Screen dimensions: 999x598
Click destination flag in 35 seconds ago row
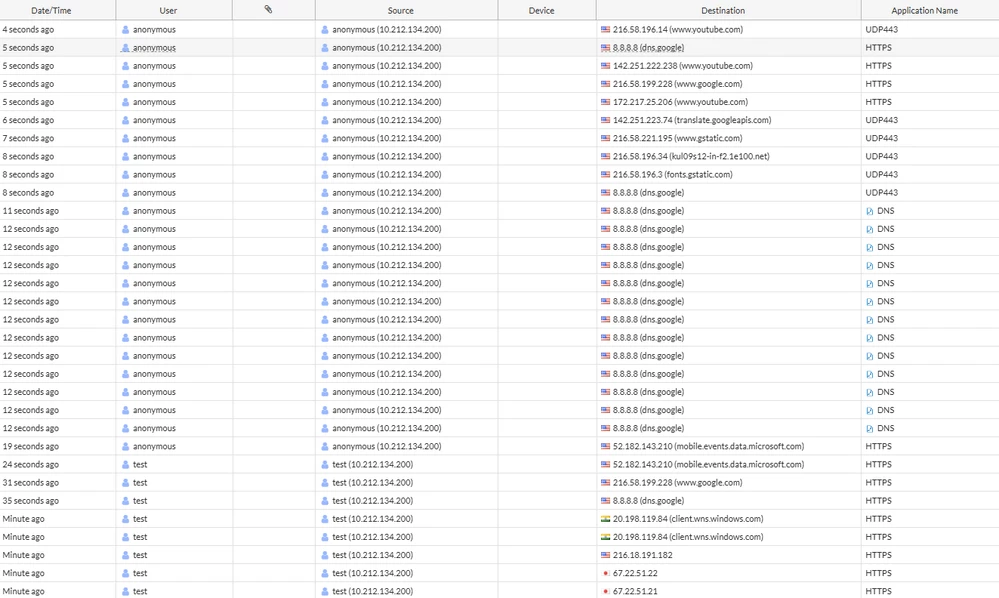pyautogui.click(x=605, y=501)
